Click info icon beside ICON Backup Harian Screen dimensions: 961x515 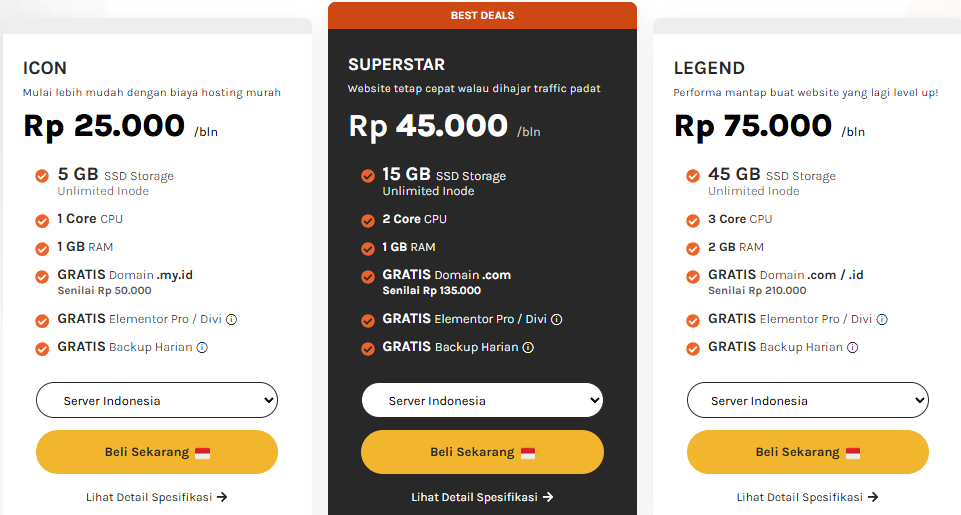point(202,348)
